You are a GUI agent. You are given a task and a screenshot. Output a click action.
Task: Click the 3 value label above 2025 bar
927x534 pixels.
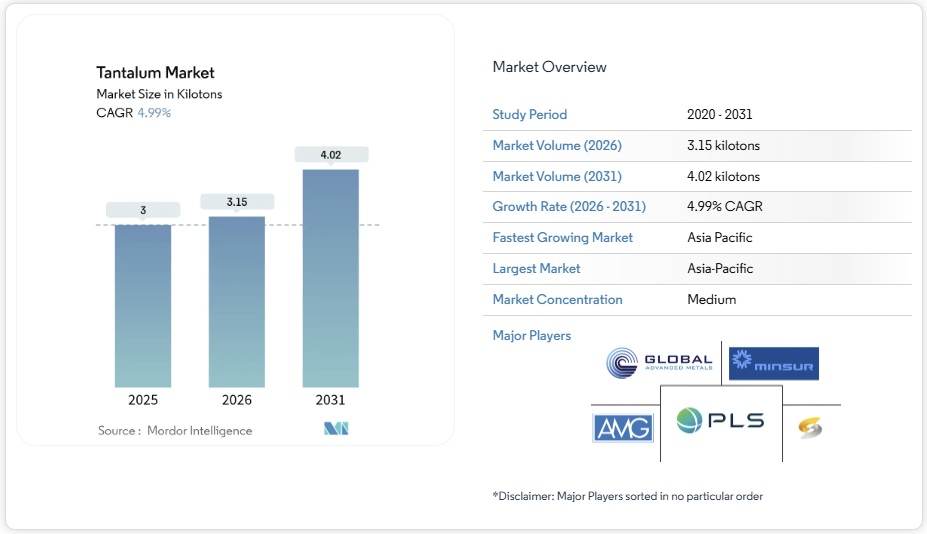(143, 210)
